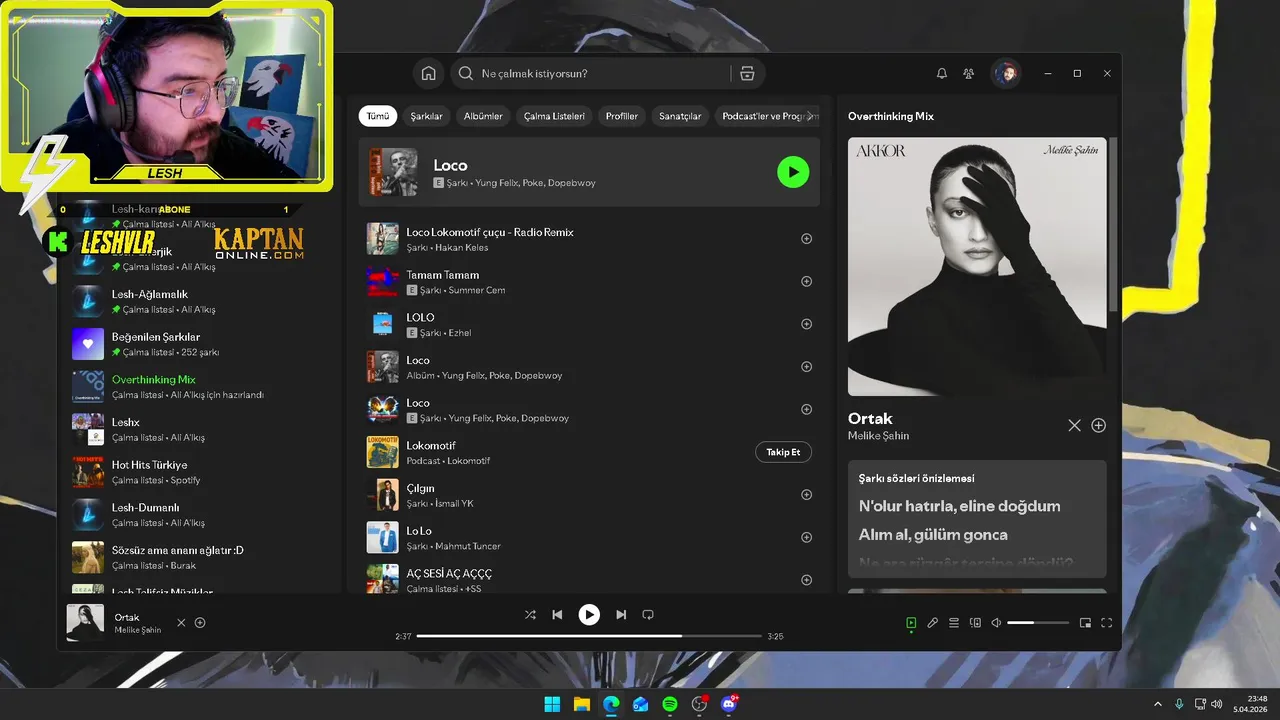Toggle shuffle playback
This screenshot has width=1280, height=720.
(x=530, y=615)
